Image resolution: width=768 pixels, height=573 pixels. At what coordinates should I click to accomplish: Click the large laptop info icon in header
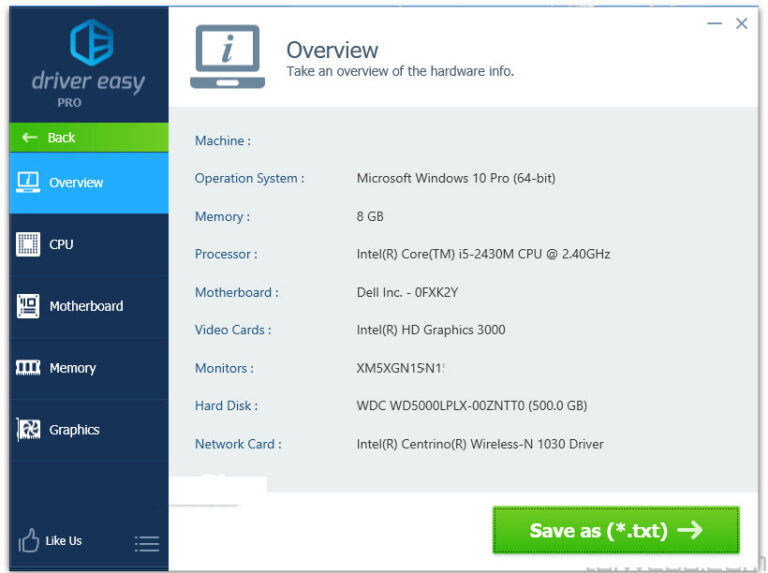pyautogui.click(x=227, y=57)
